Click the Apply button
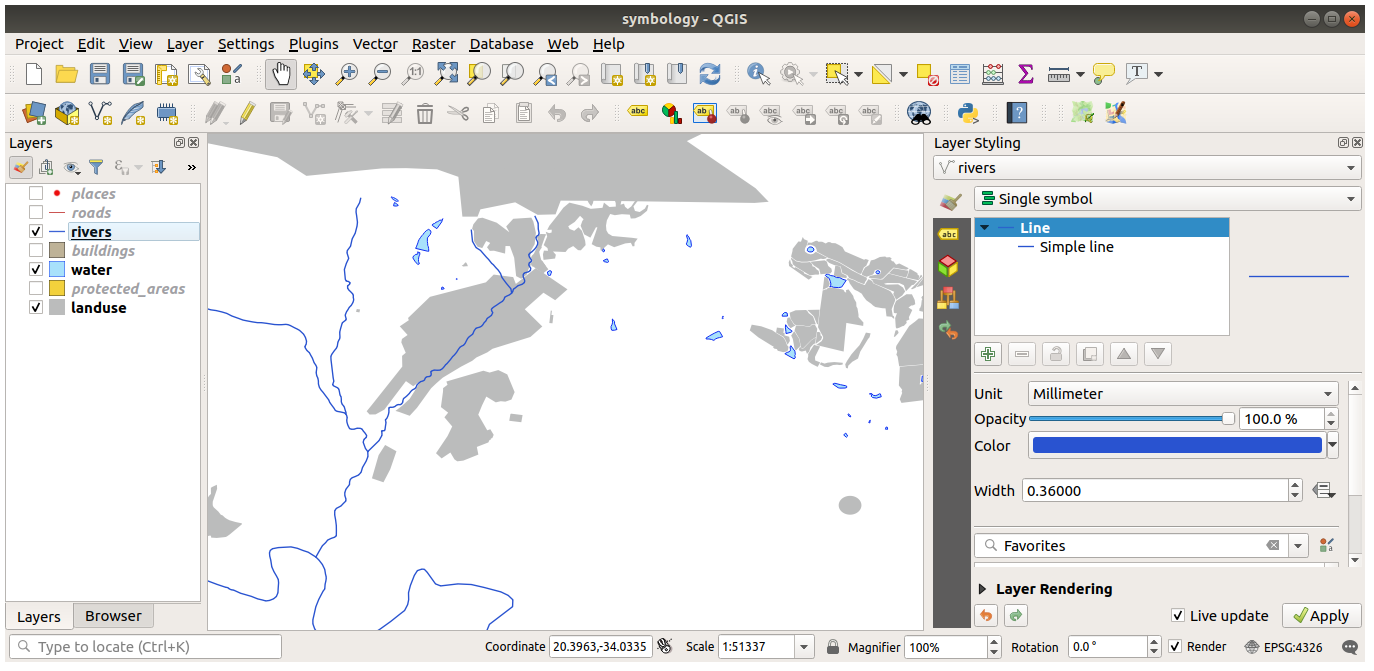 (x=1321, y=616)
